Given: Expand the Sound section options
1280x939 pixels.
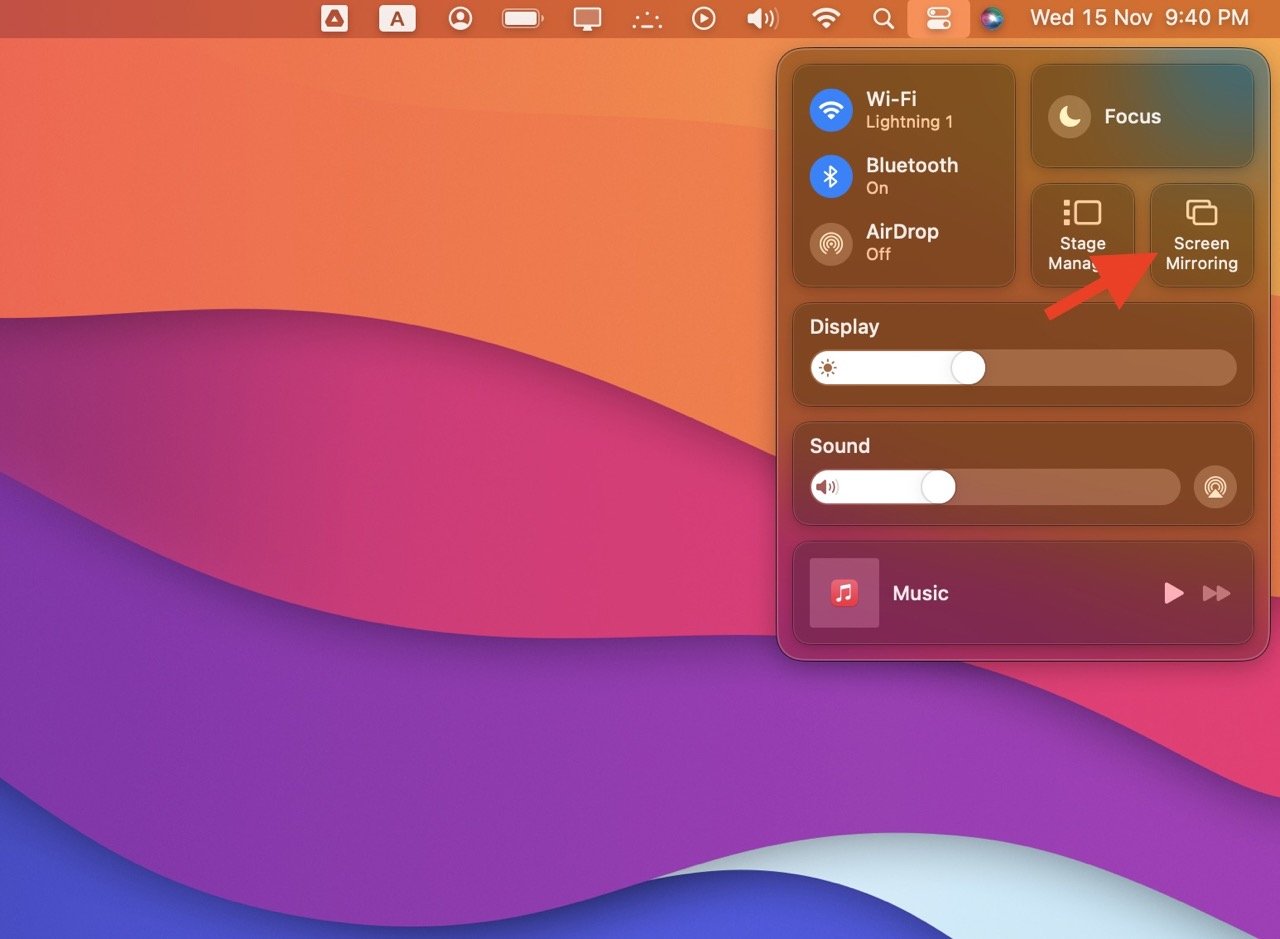Looking at the screenshot, I should [839, 446].
